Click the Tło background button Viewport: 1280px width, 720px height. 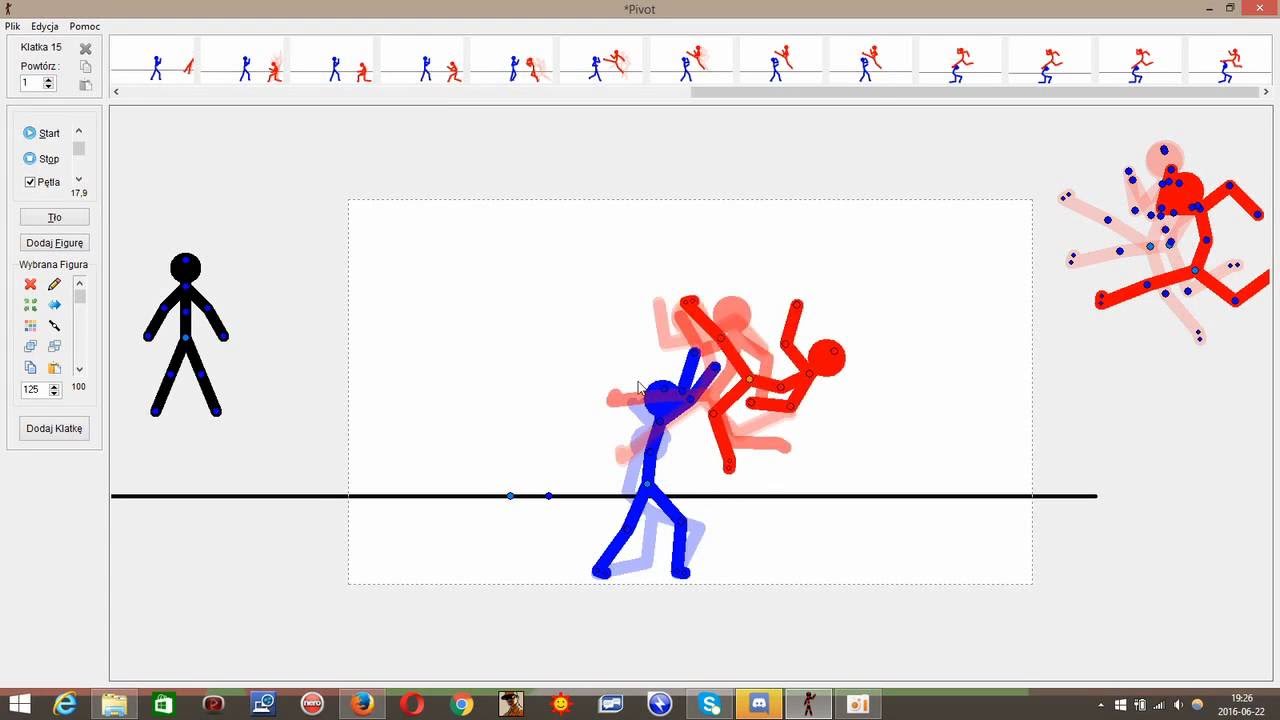click(55, 217)
